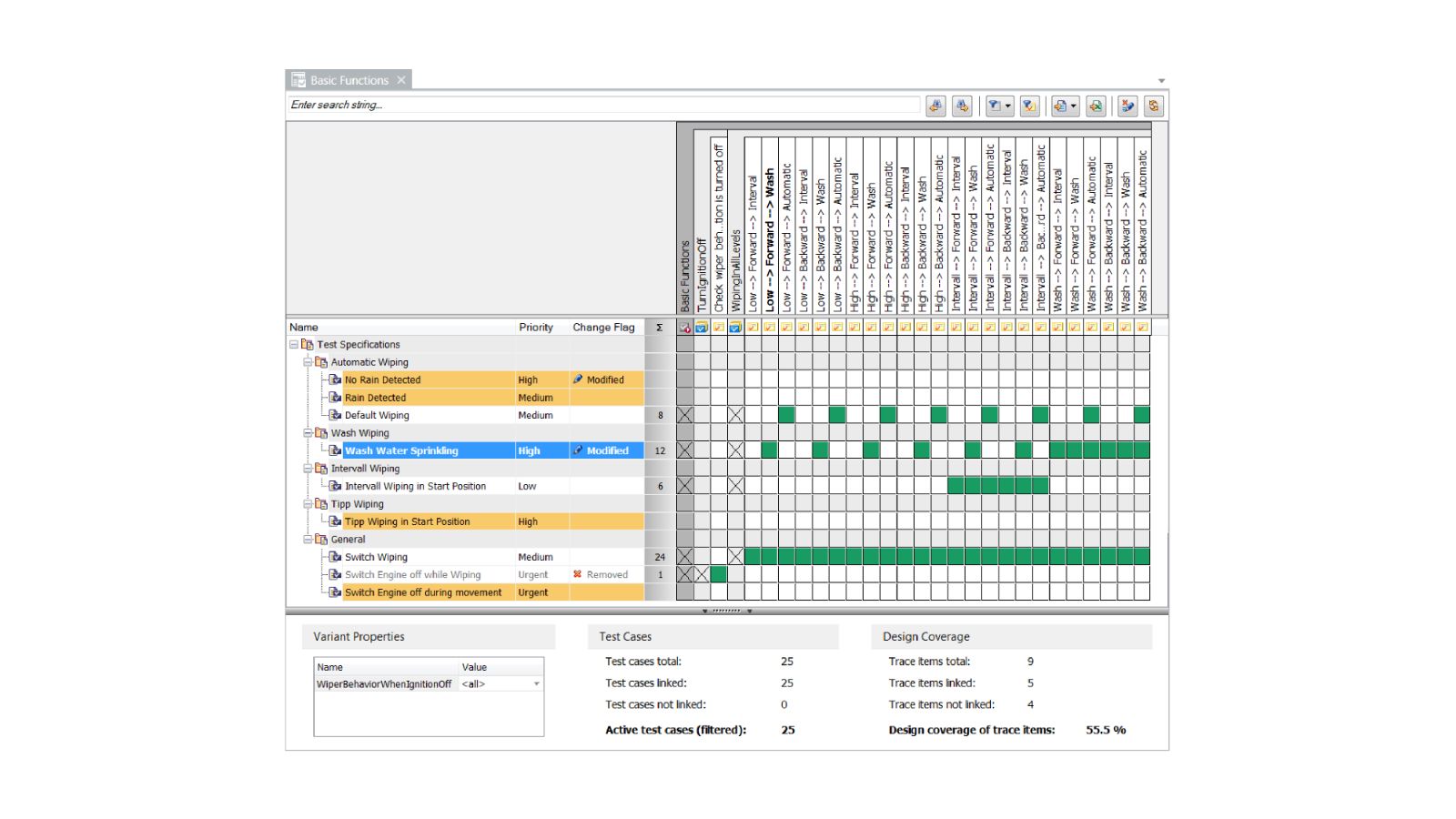This screenshot has height=819, width=1456.
Task: Click the Priority column header
Action: tap(542, 328)
